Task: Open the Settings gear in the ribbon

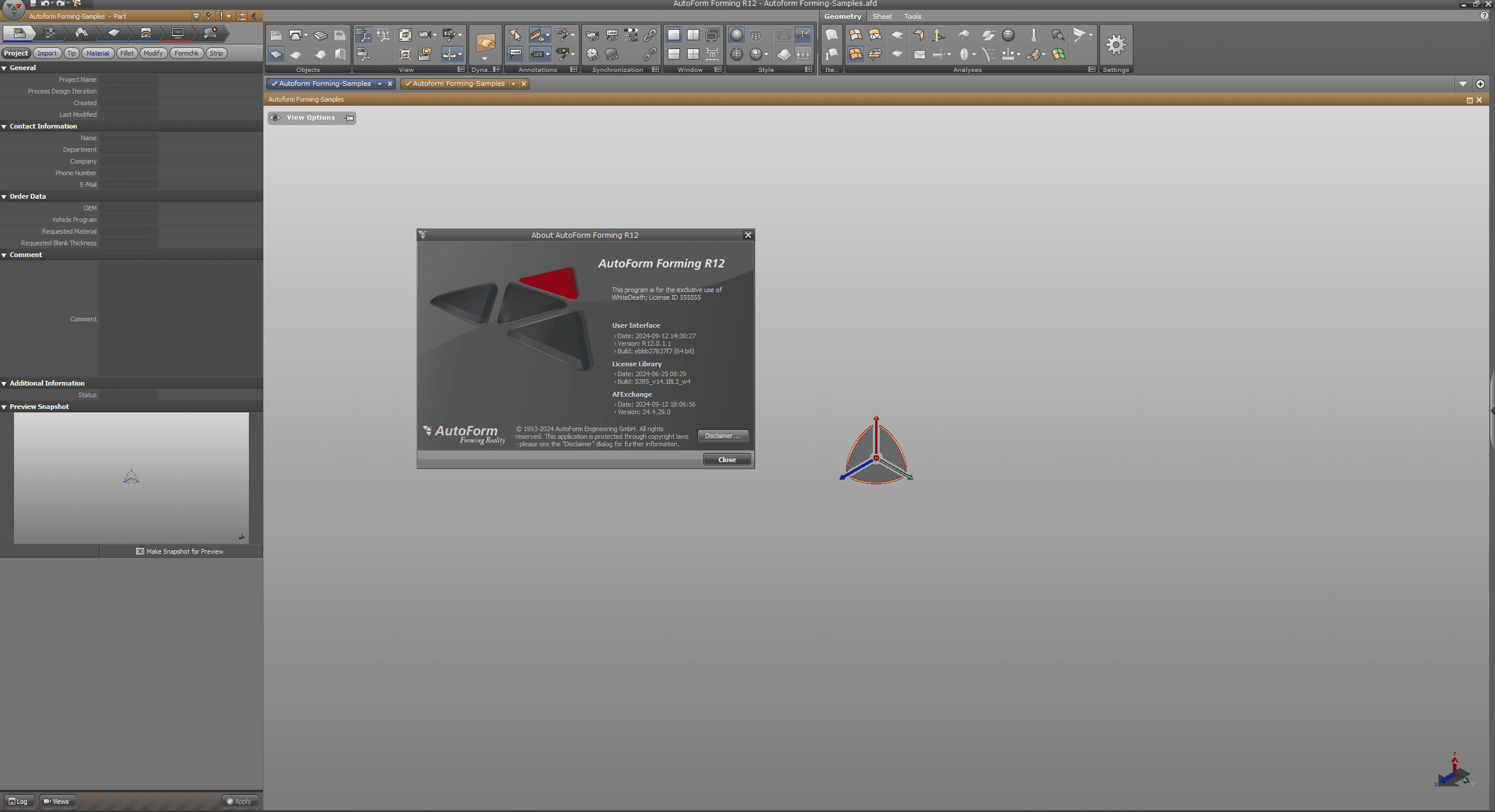Action: pos(1115,45)
